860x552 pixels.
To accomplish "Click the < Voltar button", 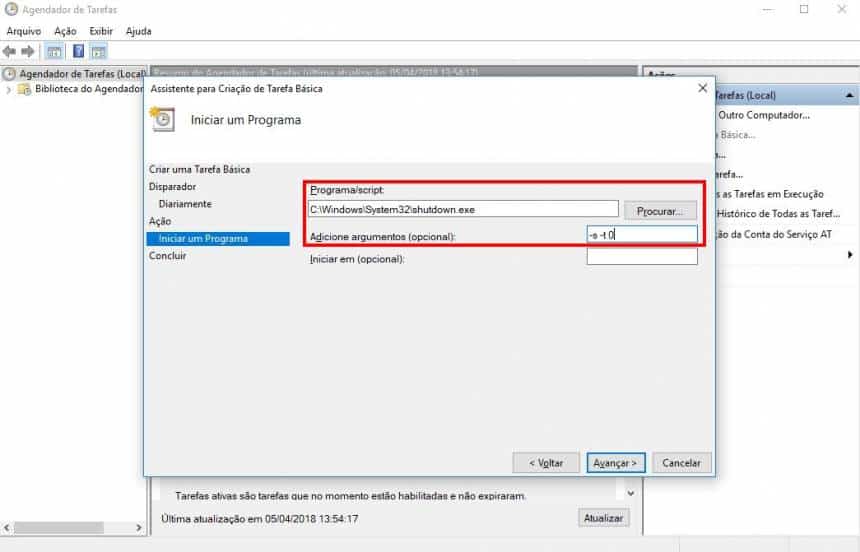I will coord(546,463).
